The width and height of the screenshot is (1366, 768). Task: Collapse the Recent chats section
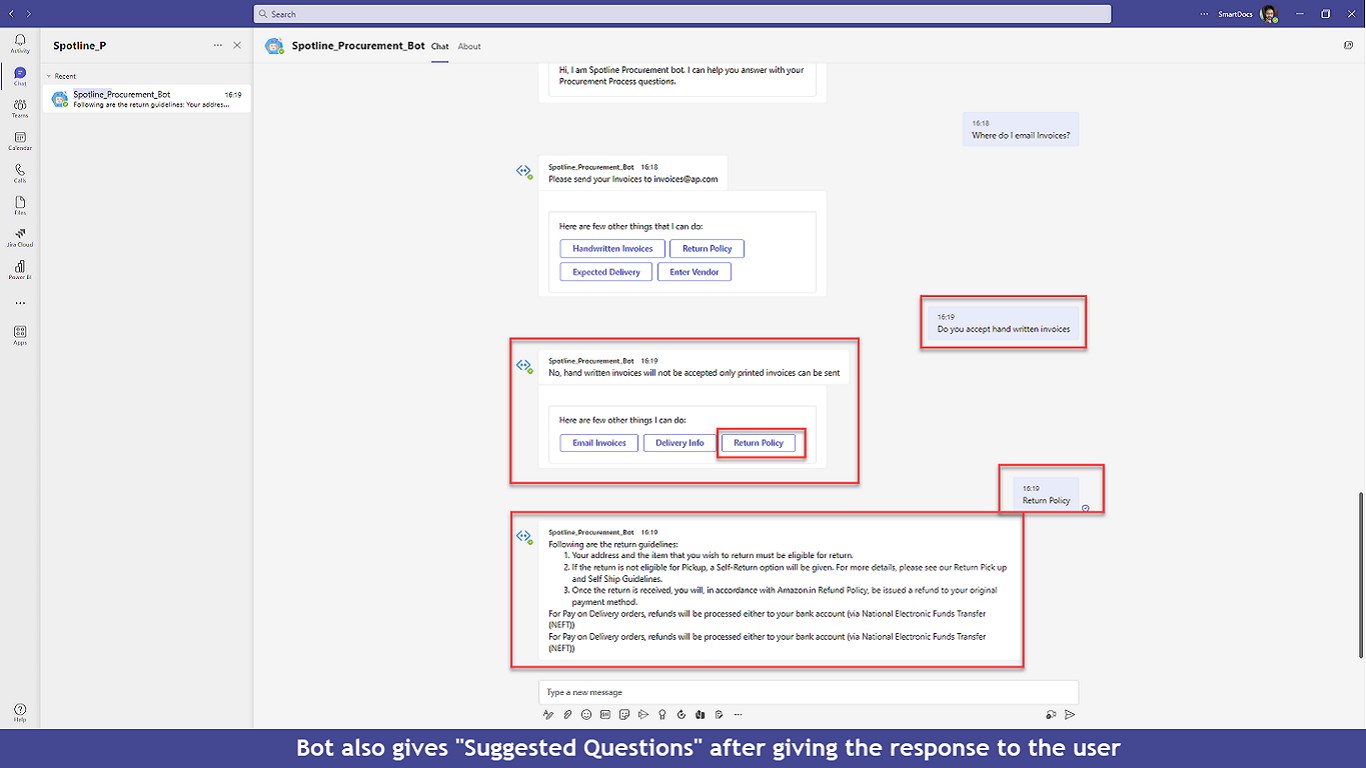48,76
